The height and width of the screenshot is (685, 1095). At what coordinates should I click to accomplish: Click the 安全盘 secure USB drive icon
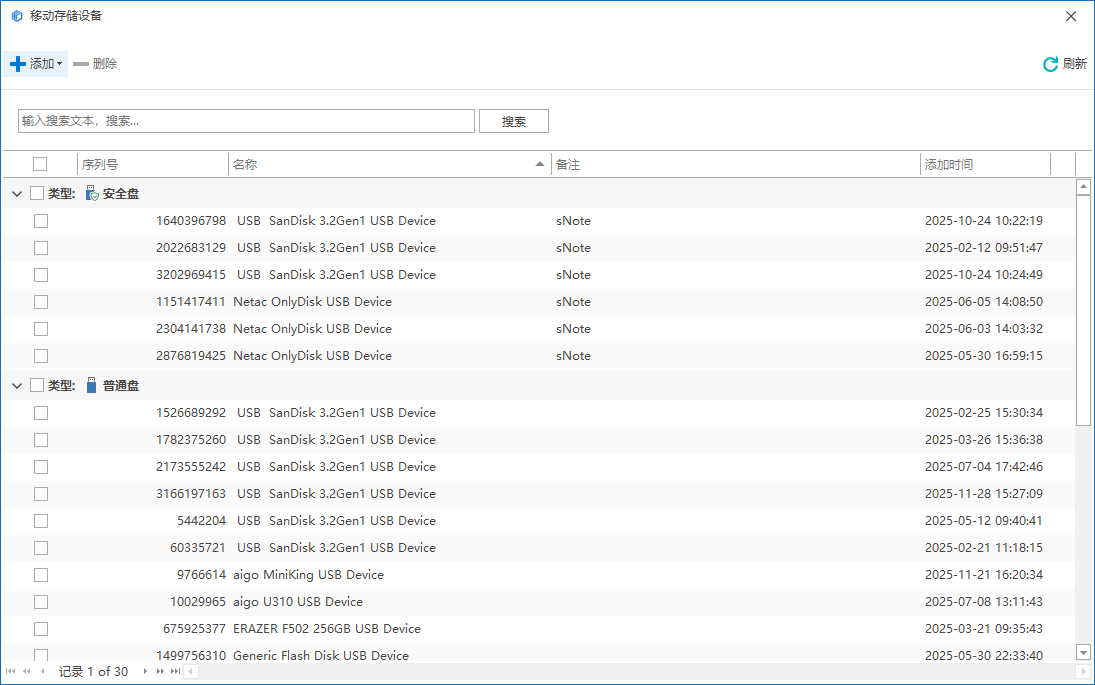click(x=92, y=193)
